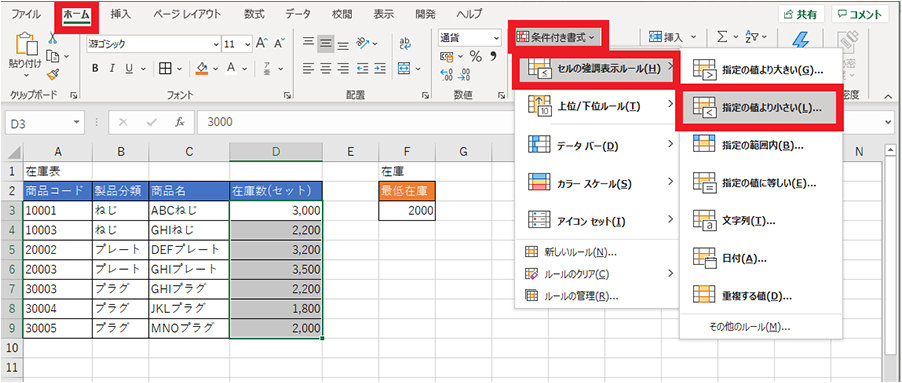The width and height of the screenshot is (902, 383).
Task: Click the decrease decimal places icon
Action: [465, 74]
